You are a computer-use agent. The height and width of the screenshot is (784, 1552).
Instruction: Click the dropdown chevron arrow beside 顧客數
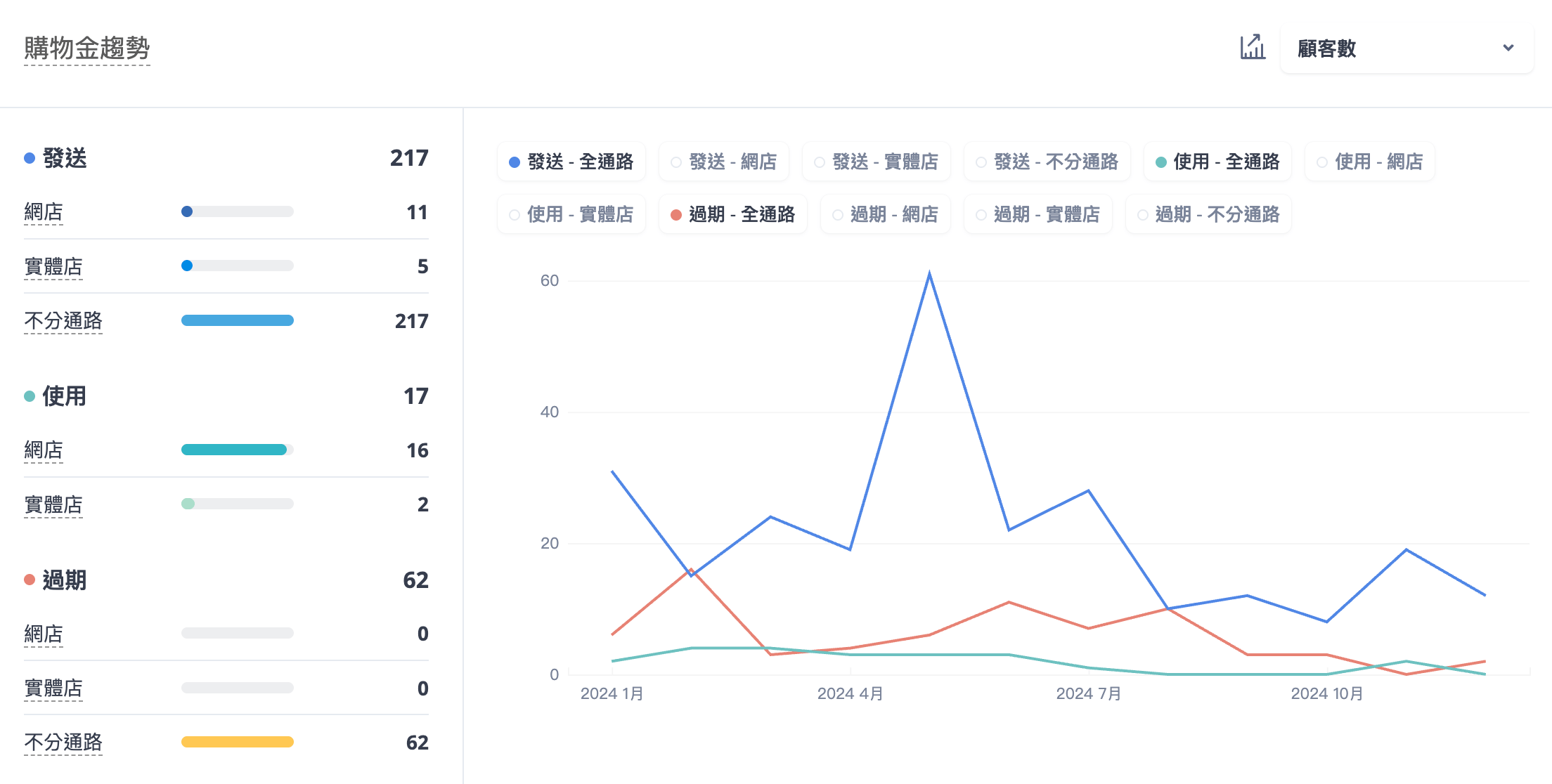tap(1508, 48)
